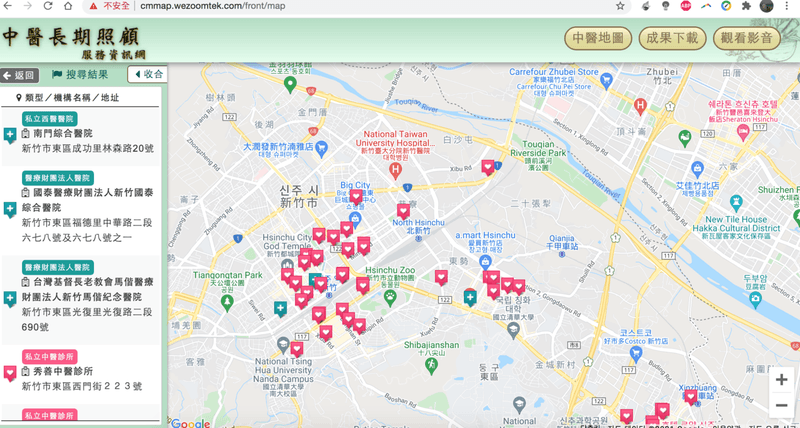Open the 觀看影音 button
800x428 pixels.
point(747,38)
